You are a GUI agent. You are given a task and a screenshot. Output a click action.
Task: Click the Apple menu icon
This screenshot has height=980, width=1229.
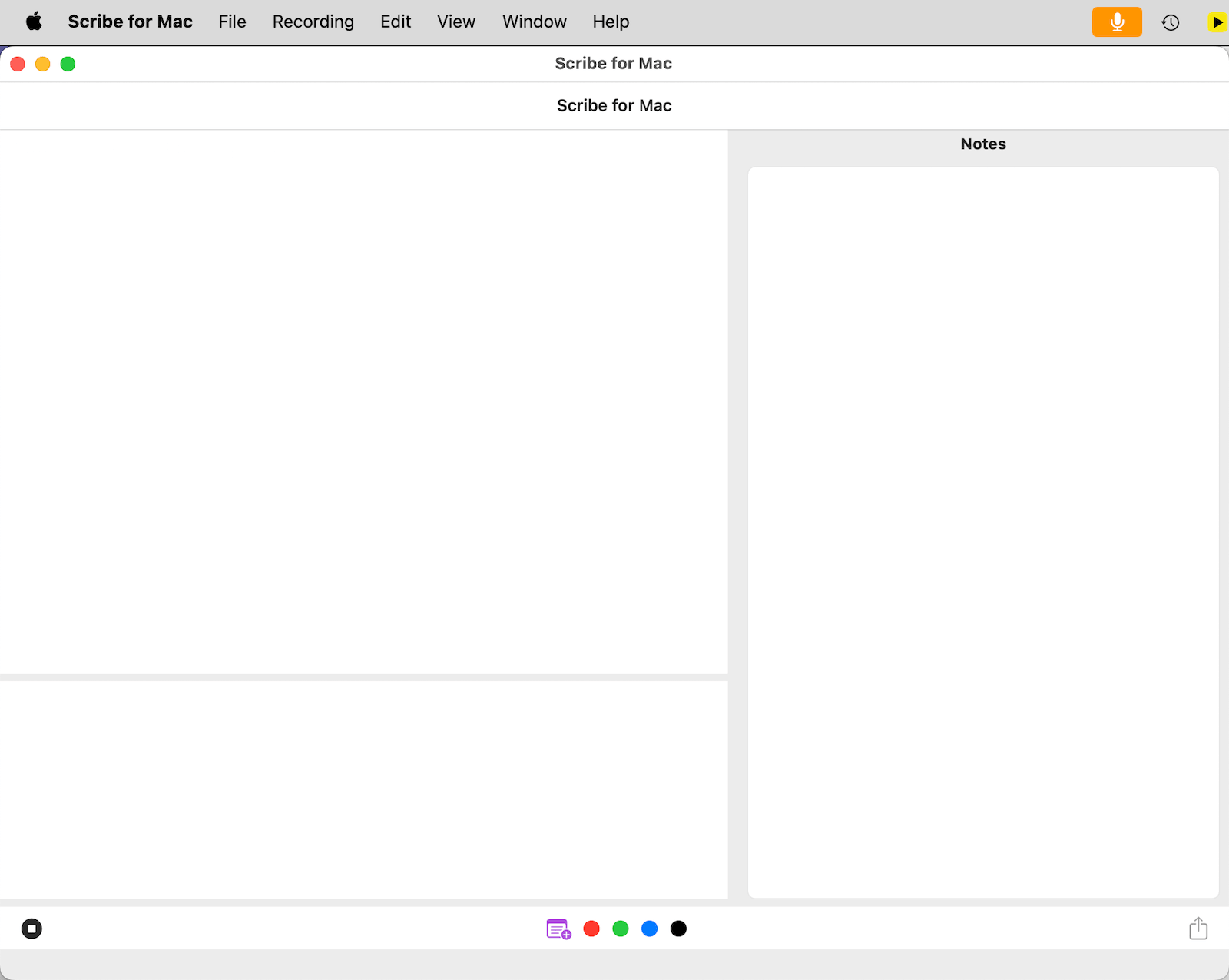coord(33,22)
